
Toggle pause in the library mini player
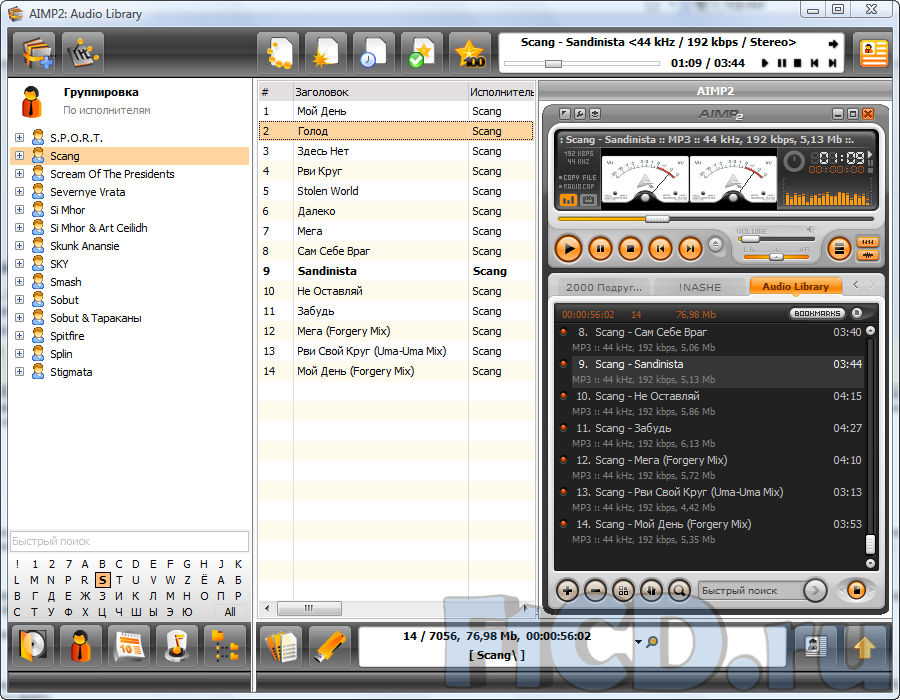click(x=782, y=63)
